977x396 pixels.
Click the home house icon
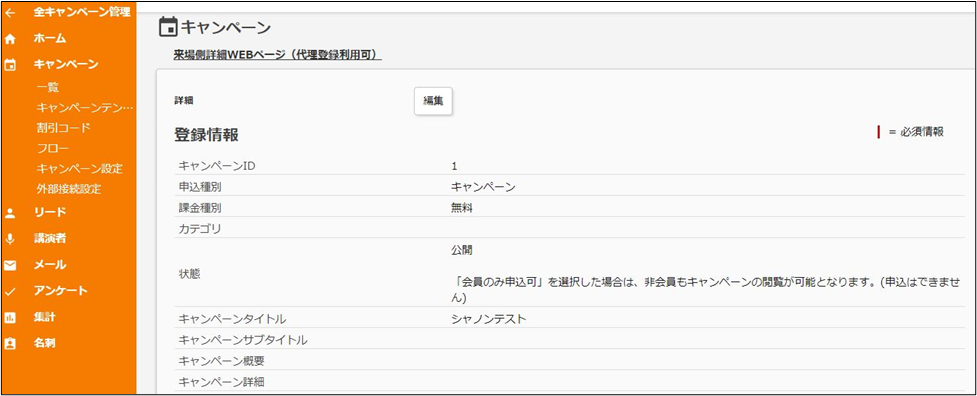pos(9,39)
